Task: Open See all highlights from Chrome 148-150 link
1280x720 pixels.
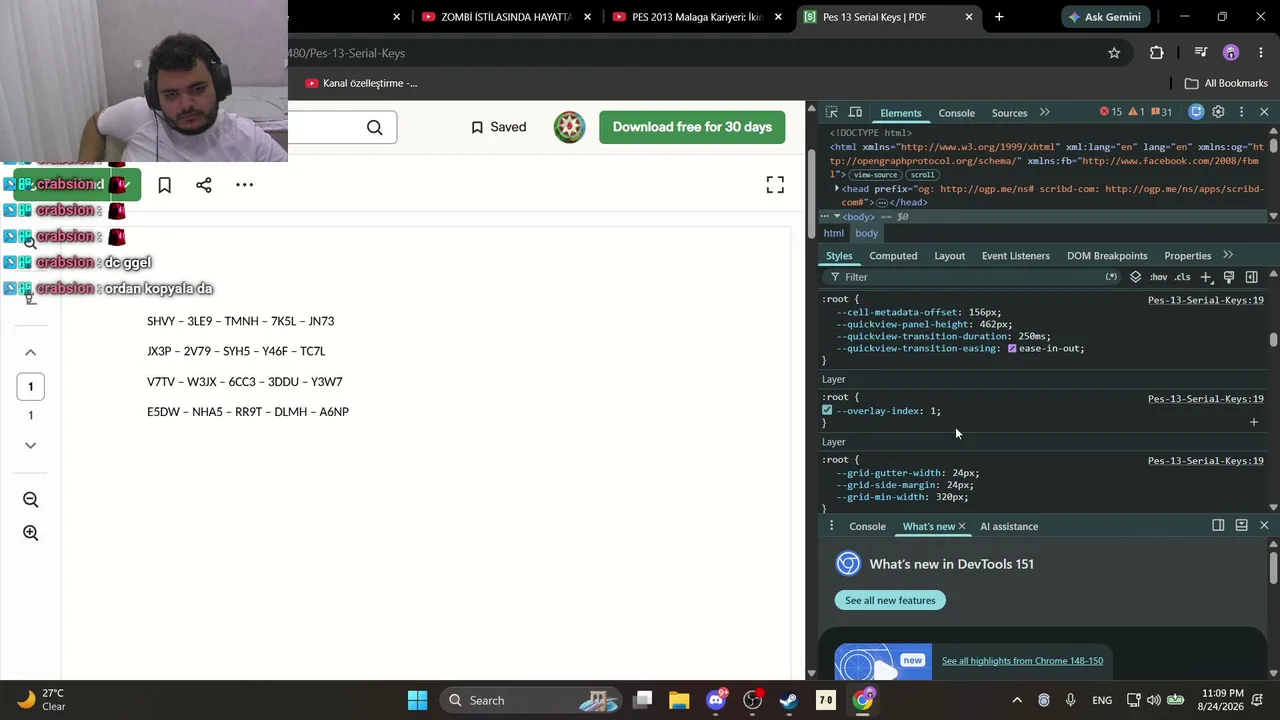Action: 1022,661
